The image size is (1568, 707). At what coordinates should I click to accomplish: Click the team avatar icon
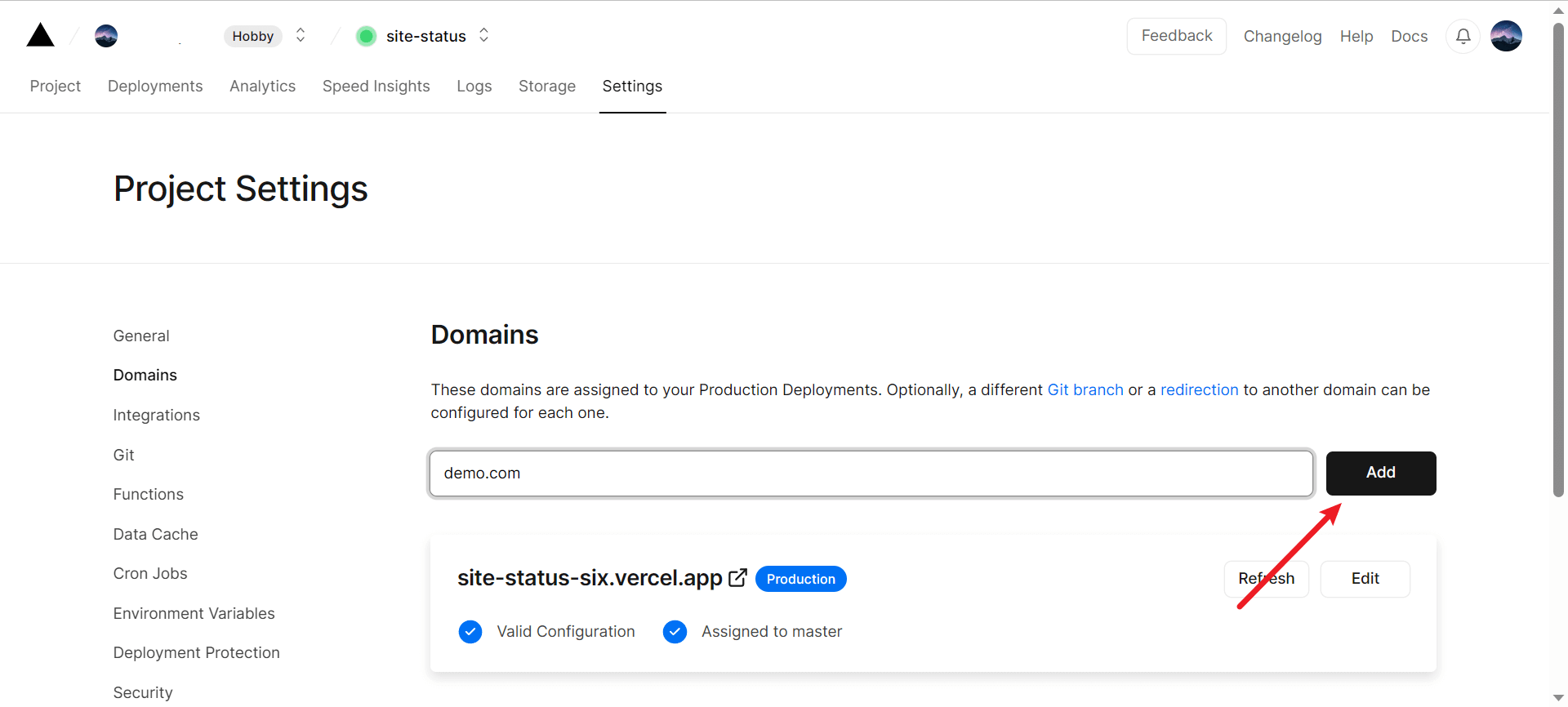coord(106,36)
